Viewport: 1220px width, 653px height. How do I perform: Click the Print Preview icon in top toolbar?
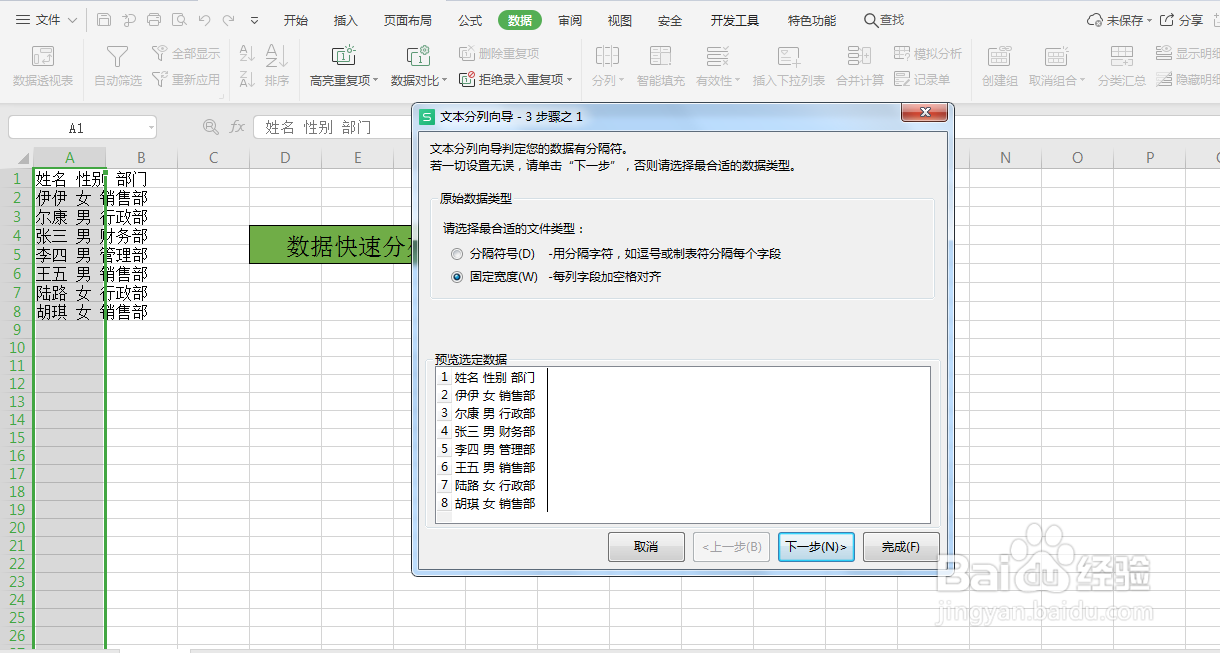coord(178,20)
